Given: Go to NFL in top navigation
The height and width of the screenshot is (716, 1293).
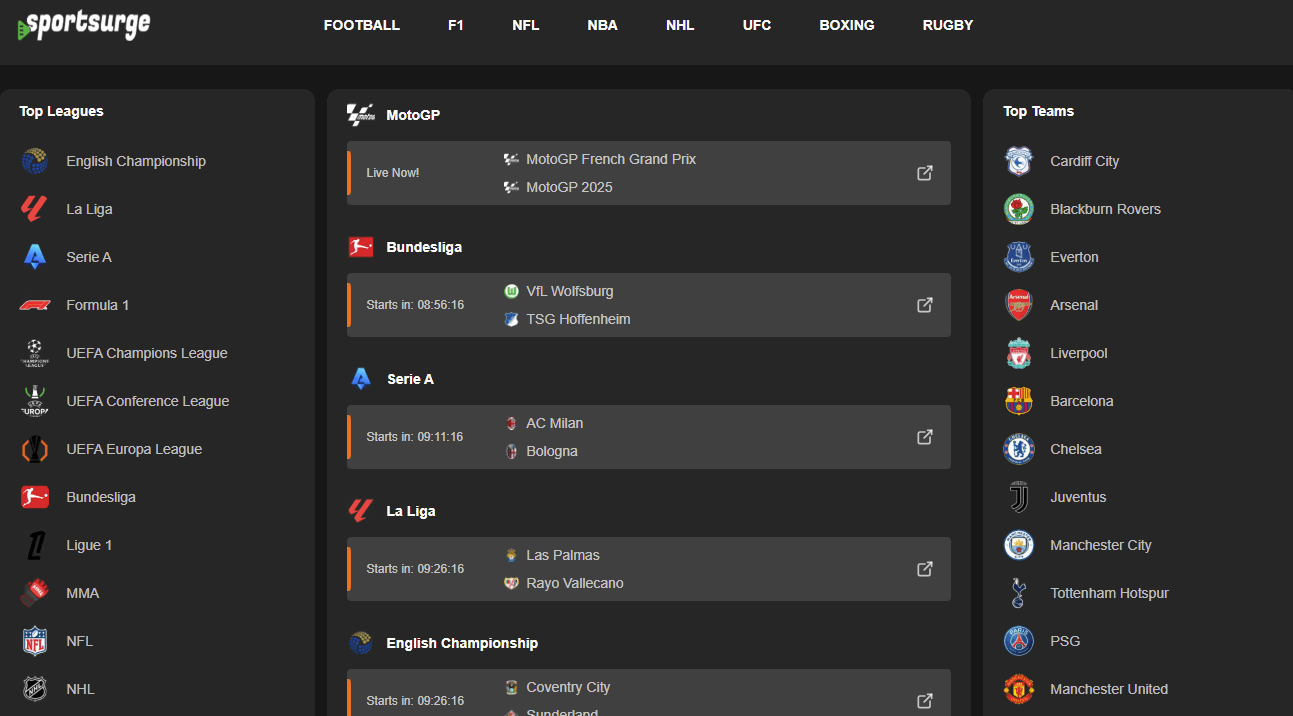Looking at the screenshot, I should (x=526, y=25).
